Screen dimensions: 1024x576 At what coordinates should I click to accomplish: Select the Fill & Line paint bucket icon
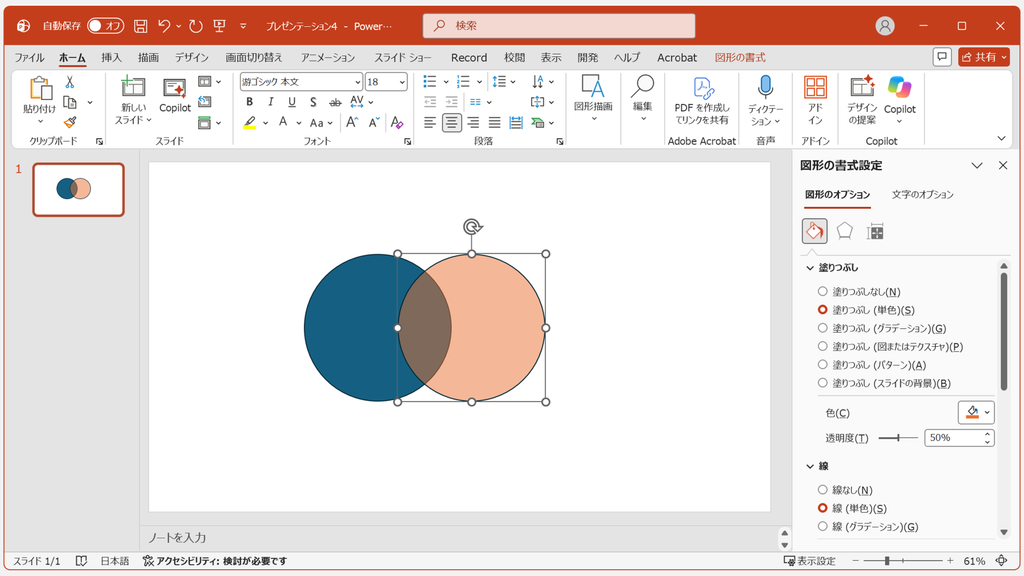click(814, 231)
